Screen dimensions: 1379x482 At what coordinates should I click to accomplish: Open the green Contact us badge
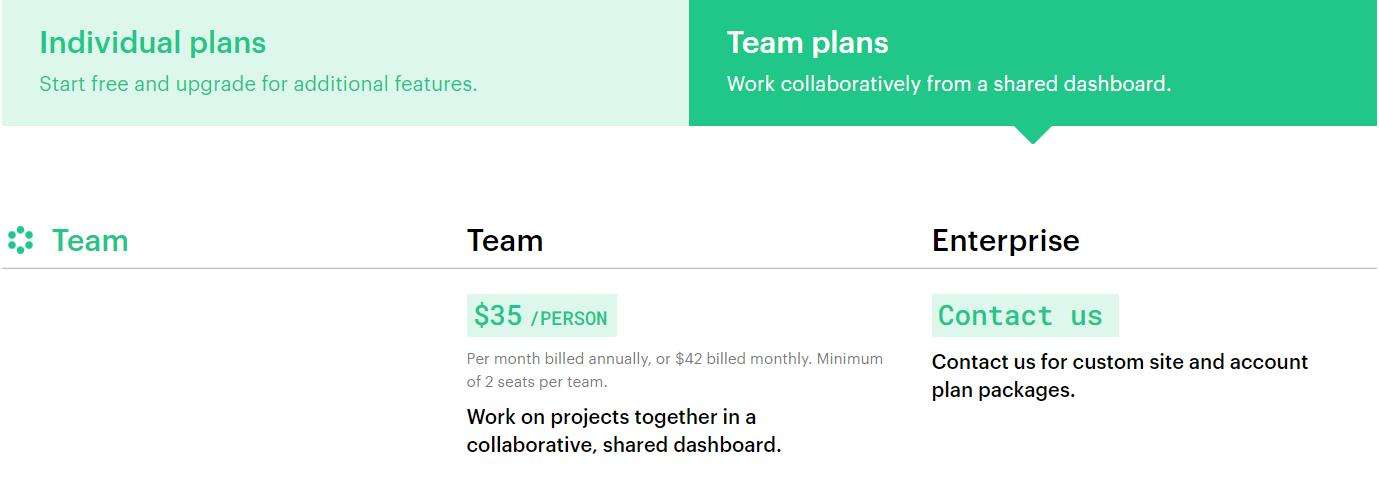pyautogui.click(x=1020, y=316)
